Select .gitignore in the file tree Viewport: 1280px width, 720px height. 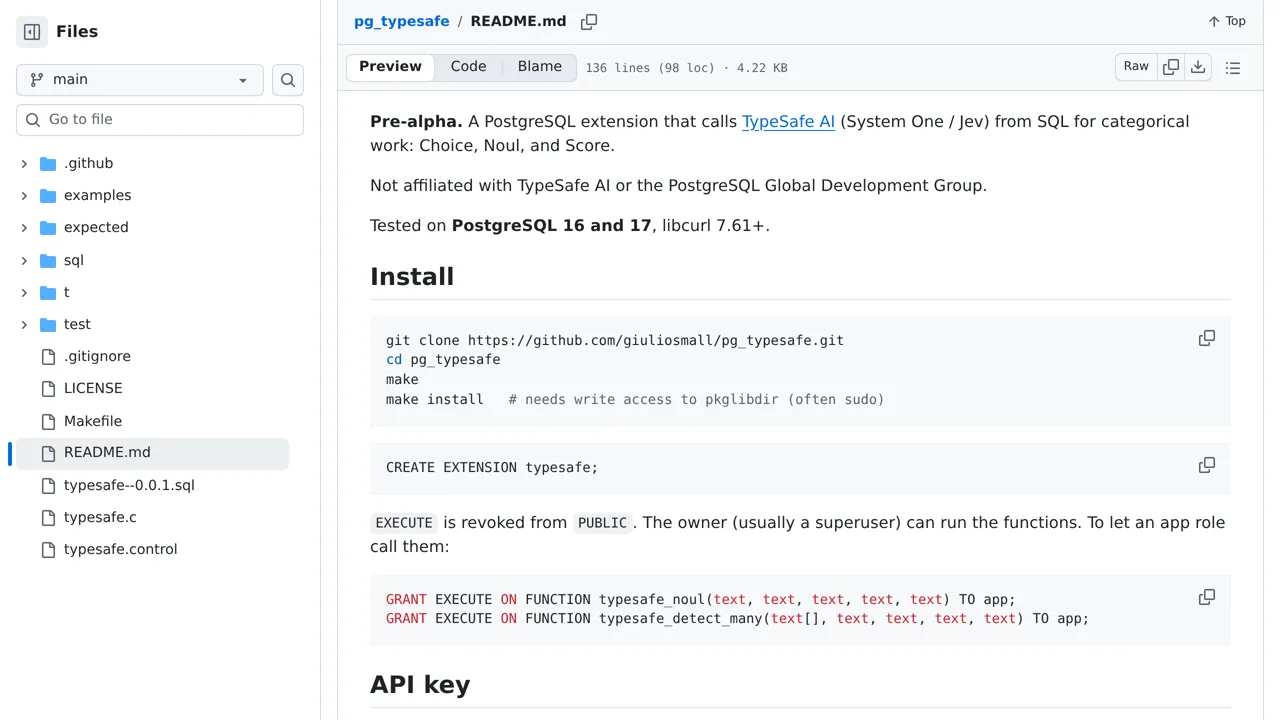[97, 356]
